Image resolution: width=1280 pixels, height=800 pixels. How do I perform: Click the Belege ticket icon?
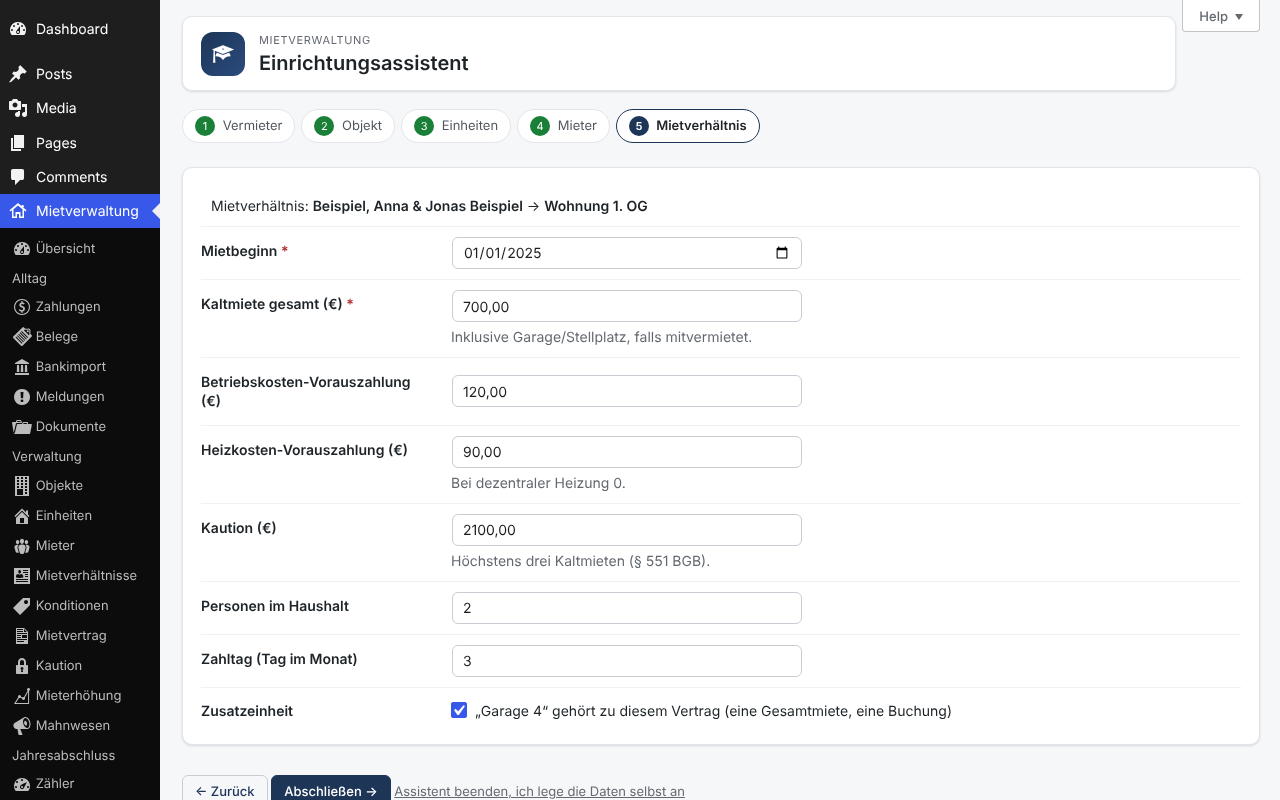pos(22,337)
